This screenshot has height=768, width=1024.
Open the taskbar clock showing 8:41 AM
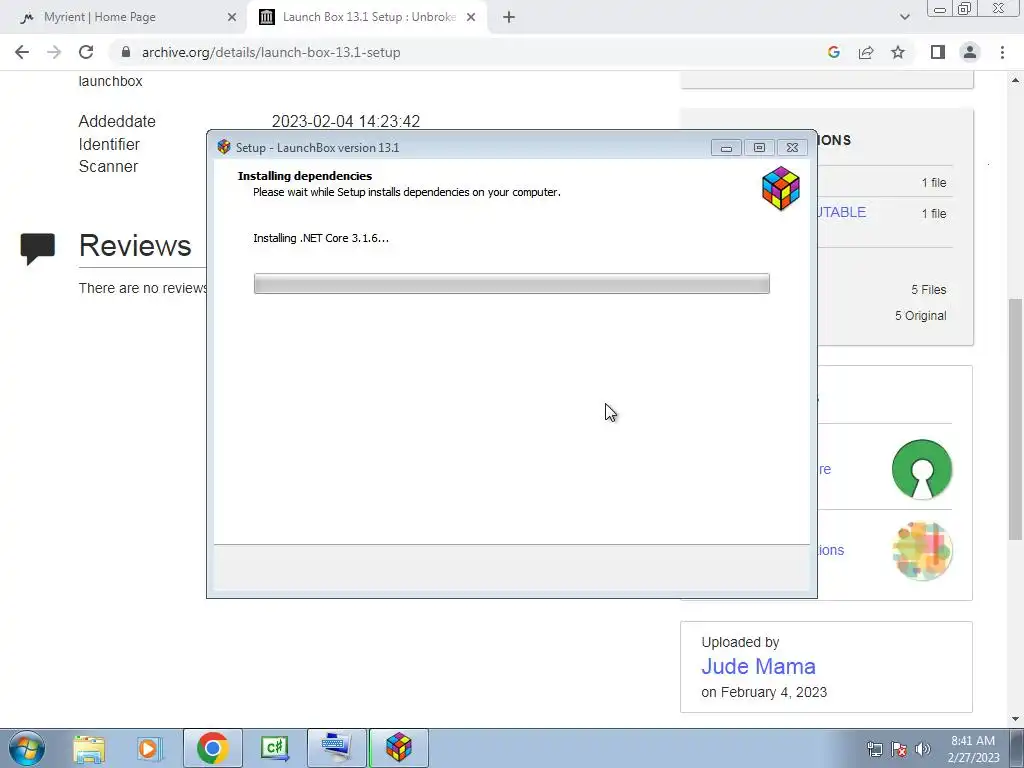pyautogui.click(x=973, y=749)
